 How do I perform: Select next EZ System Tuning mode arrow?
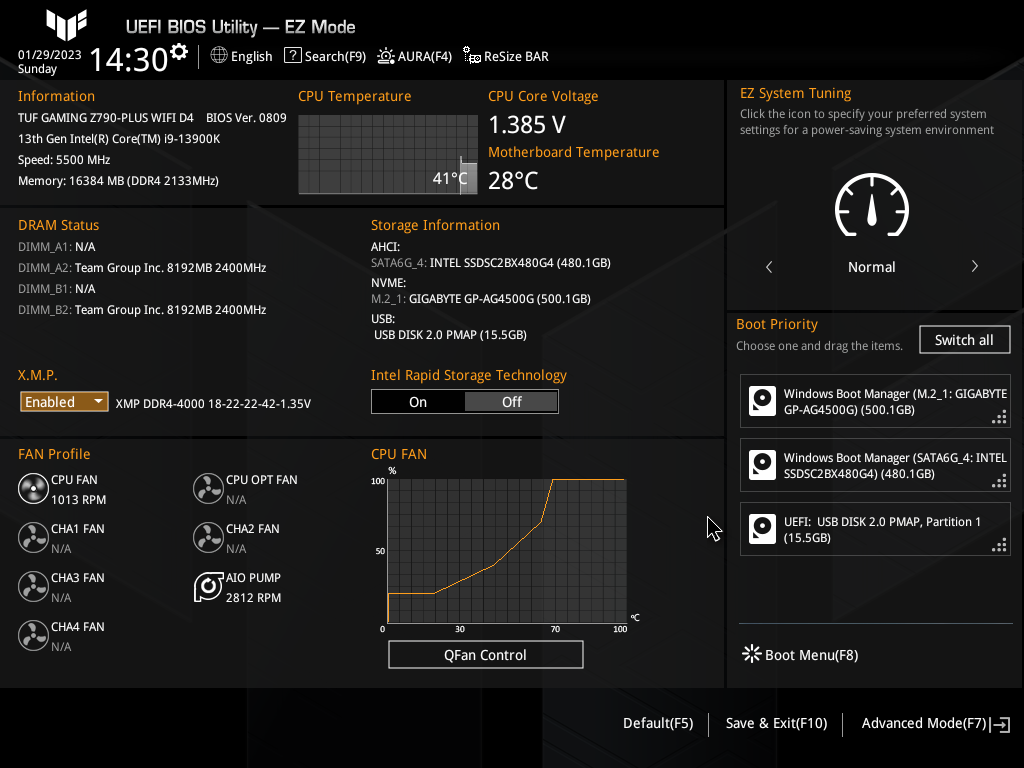pyautogui.click(x=974, y=266)
